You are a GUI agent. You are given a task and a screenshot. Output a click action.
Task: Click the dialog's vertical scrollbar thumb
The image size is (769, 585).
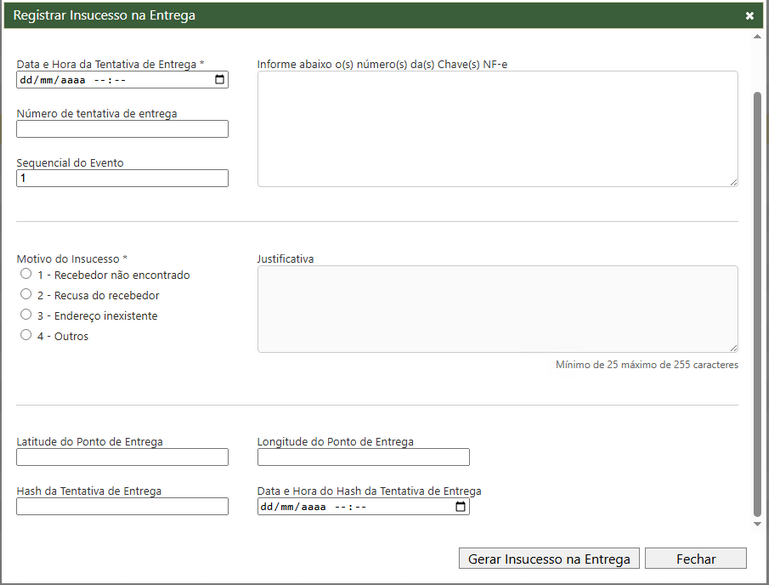click(757, 300)
